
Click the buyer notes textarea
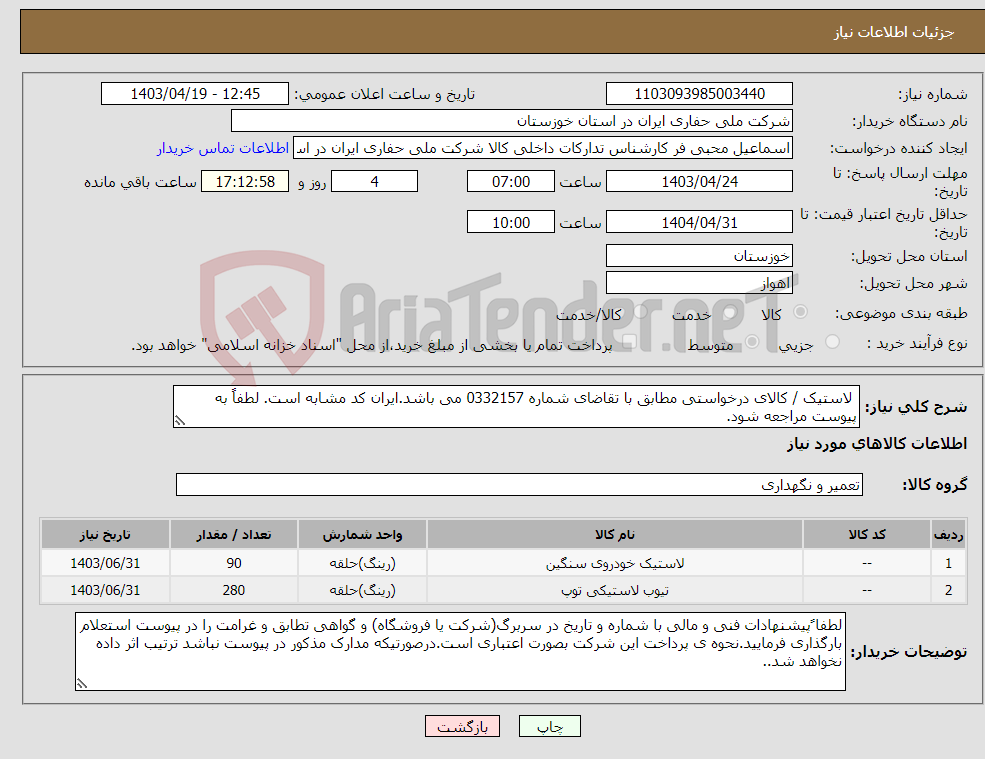460,652
